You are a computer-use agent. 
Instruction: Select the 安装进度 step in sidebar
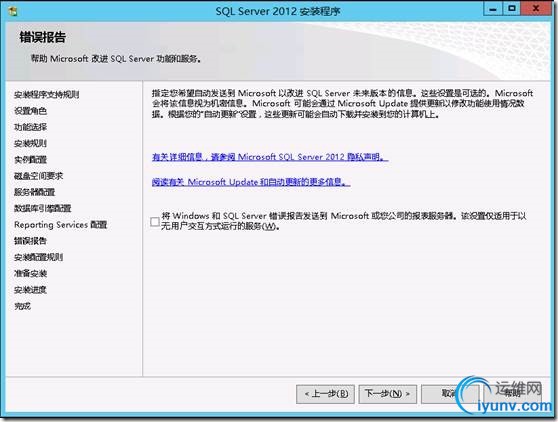tap(30, 290)
